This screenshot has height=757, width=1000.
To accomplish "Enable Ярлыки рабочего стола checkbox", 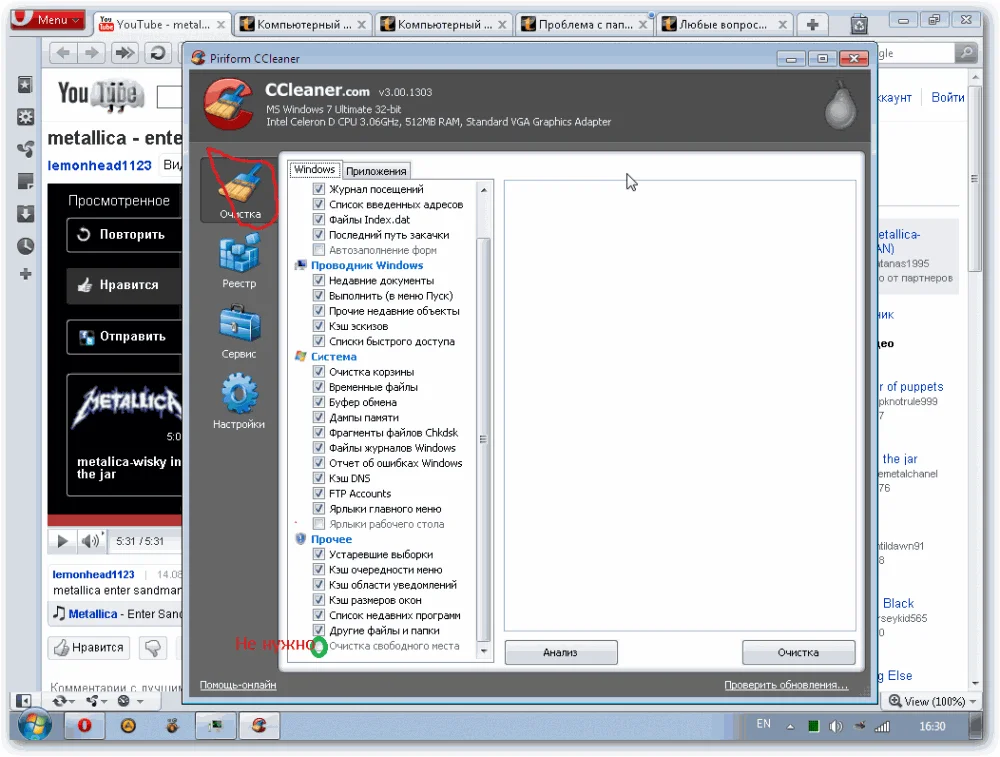I will (x=319, y=524).
